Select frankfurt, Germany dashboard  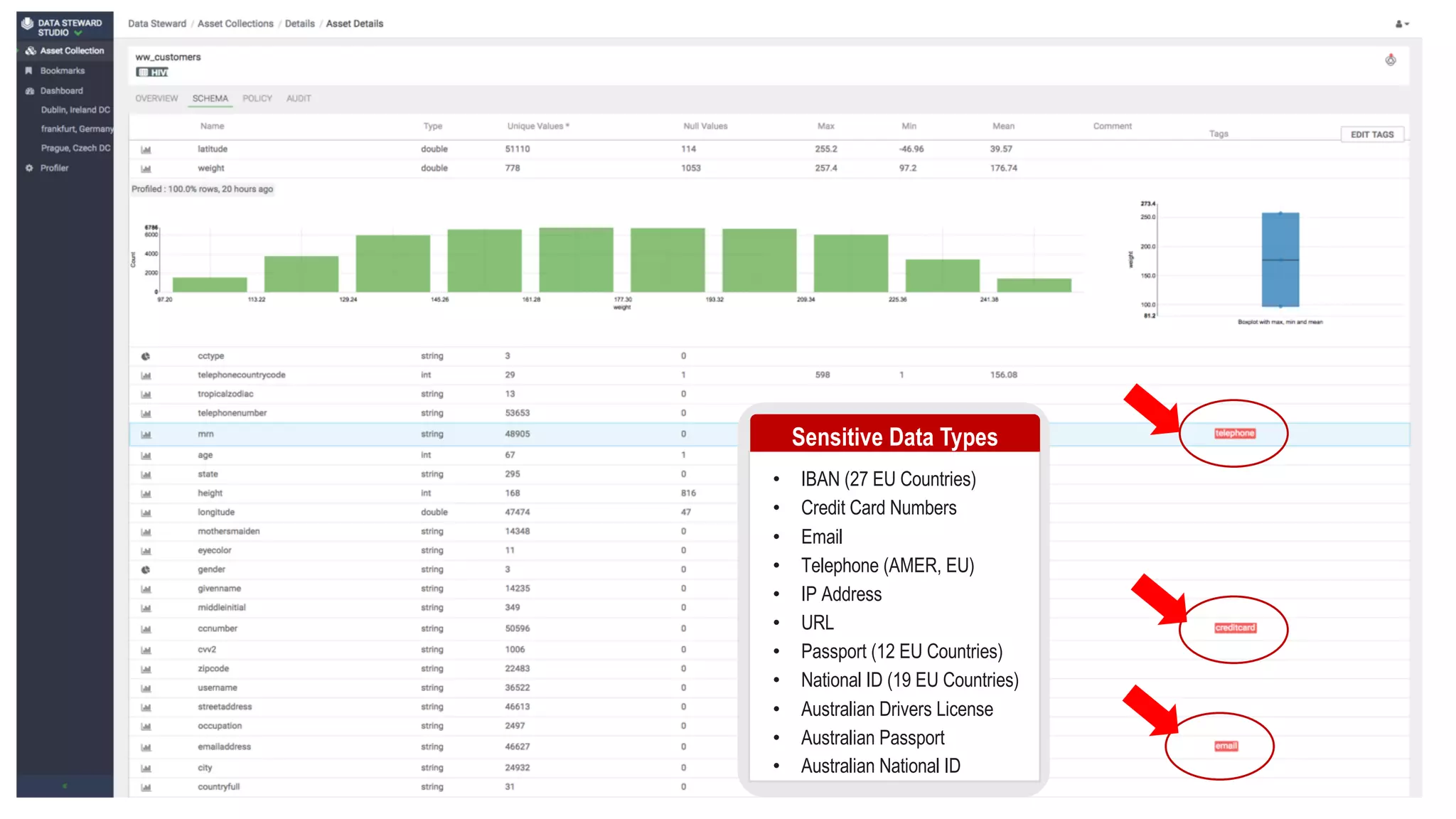[x=77, y=129]
